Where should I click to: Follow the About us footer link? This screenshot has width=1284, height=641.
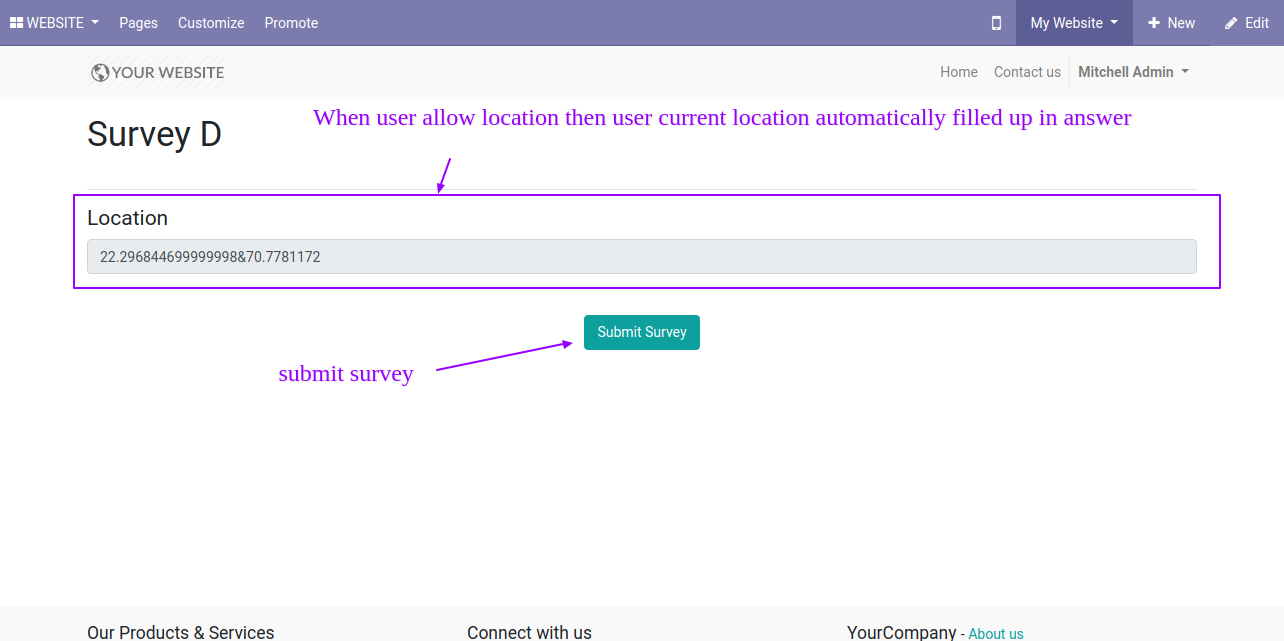(x=995, y=633)
